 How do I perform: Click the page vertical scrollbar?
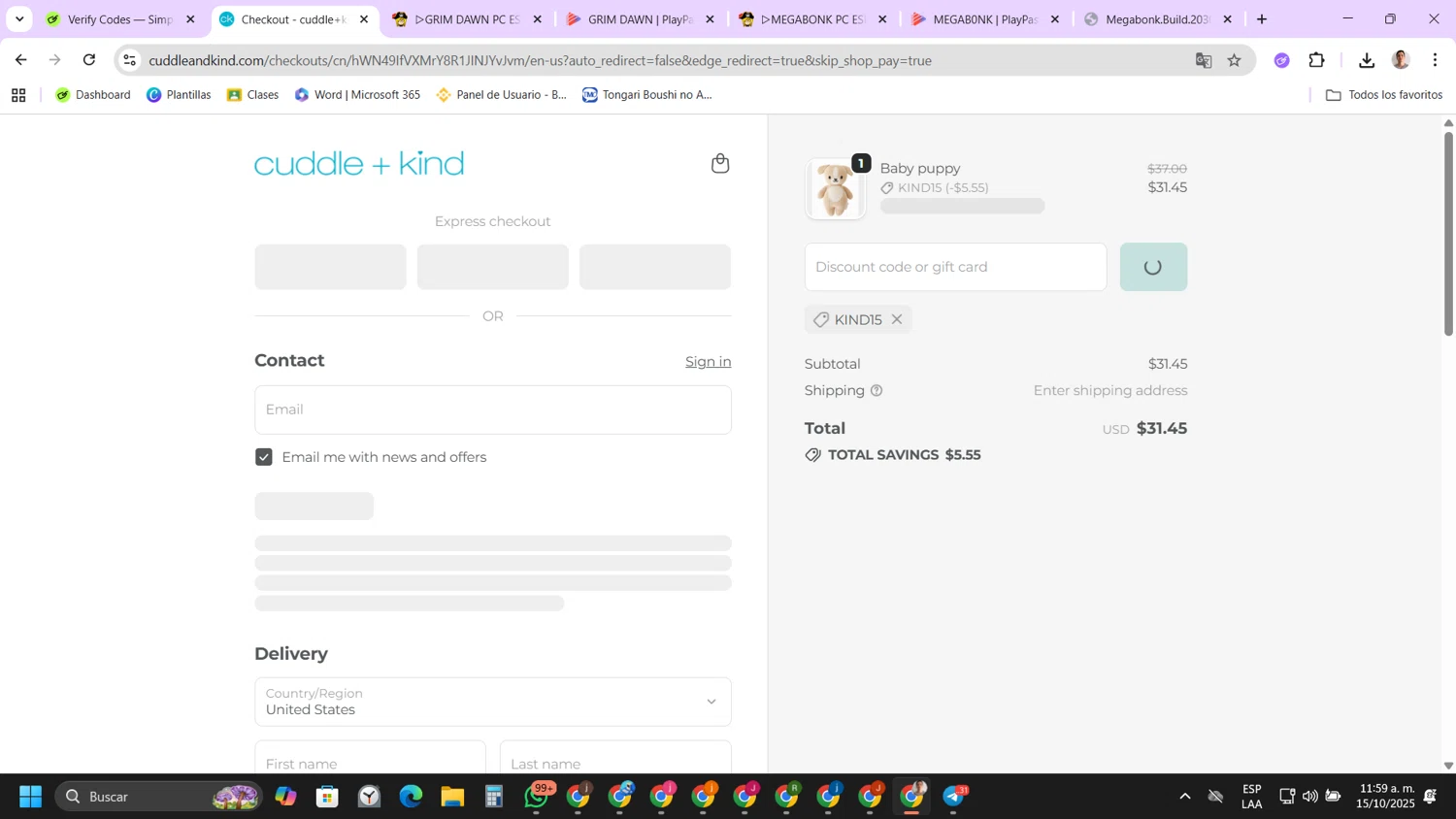(1448, 233)
